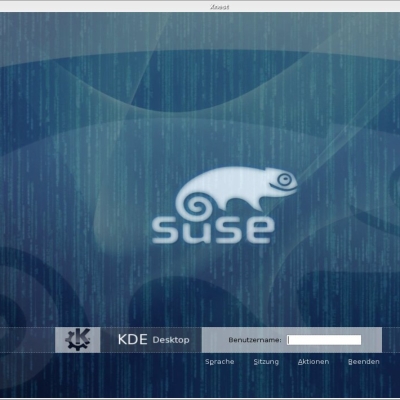Click the KDE gear logo icon

78,340
